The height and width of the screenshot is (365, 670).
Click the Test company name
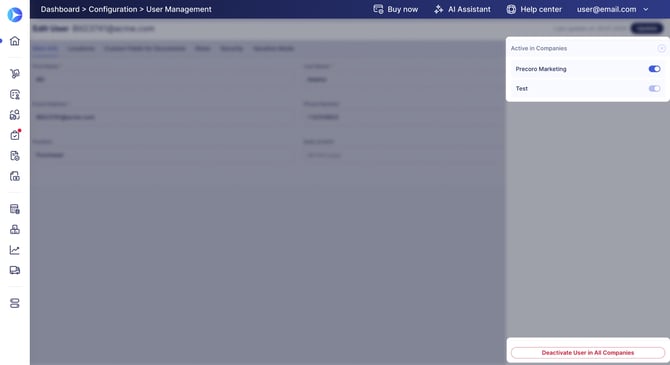pyautogui.click(x=522, y=88)
